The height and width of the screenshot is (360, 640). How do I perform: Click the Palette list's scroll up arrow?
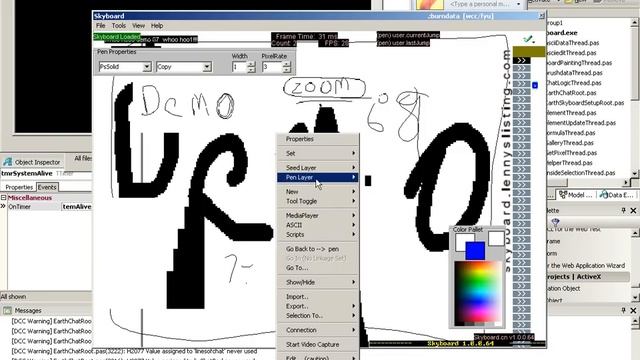[635, 233]
